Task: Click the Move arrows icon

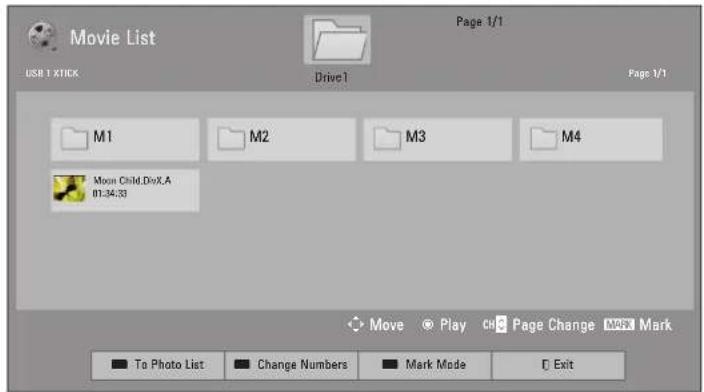Action: [x=356, y=324]
